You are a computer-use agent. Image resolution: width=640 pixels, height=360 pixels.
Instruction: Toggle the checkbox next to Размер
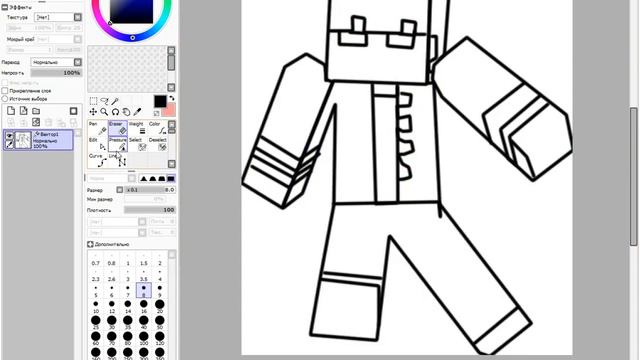pos(120,190)
